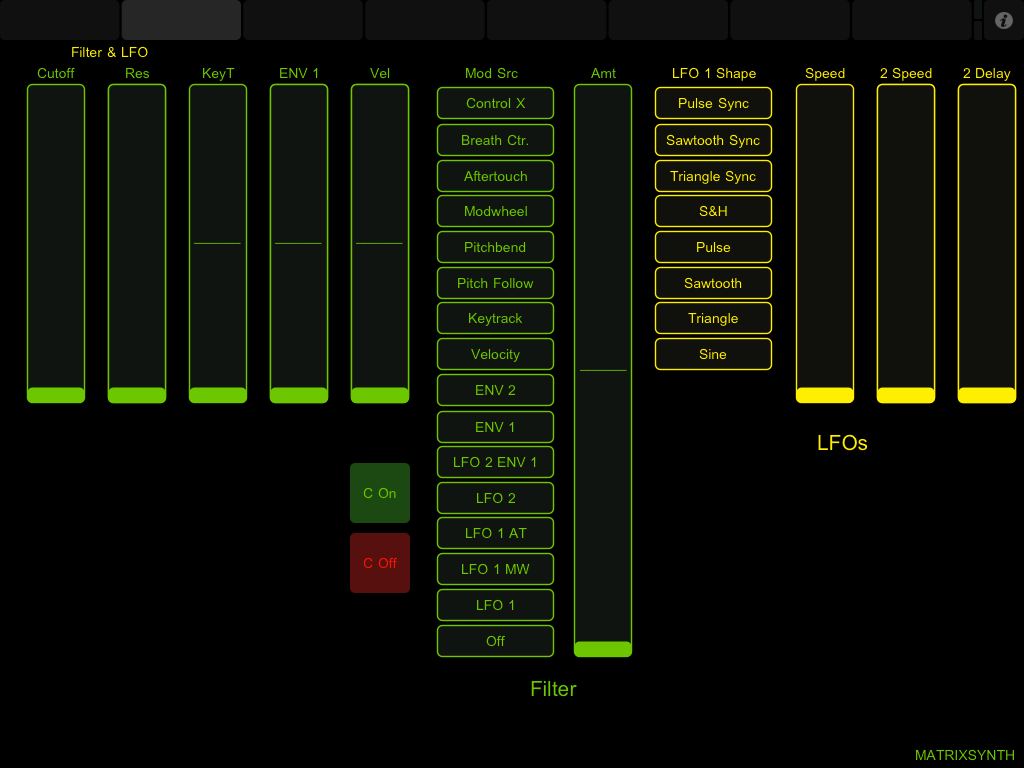1024x768 pixels.
Task: Select Sine as LFO 1 shape
Action: pyautogui.click(x=713, y=354)
